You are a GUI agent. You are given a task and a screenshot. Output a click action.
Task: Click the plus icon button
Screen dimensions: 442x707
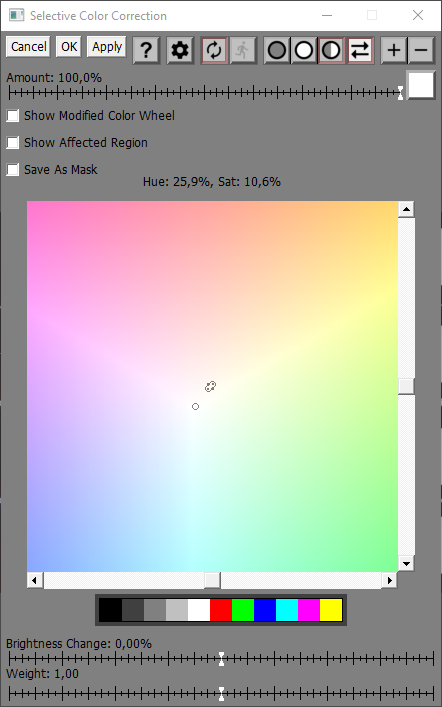point(394,50)
